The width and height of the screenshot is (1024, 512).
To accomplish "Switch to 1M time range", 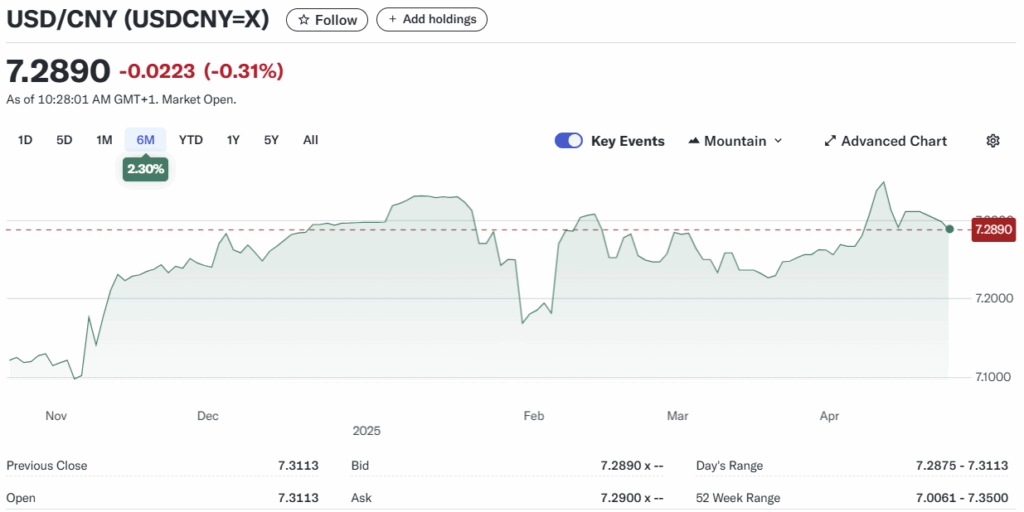I will click(104, 140).
